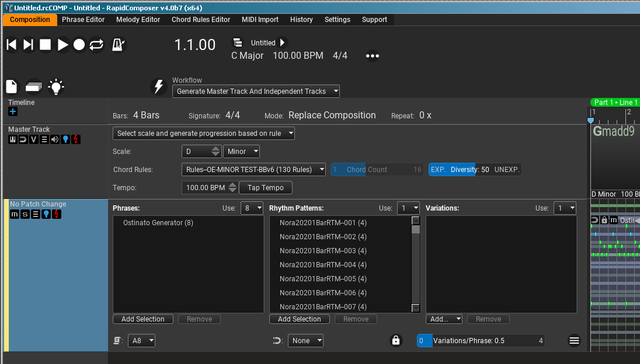Viewport: 640px width, 364px height.
Task: Toggle Master Track speaker audition
Action: (x=55, y=140)
